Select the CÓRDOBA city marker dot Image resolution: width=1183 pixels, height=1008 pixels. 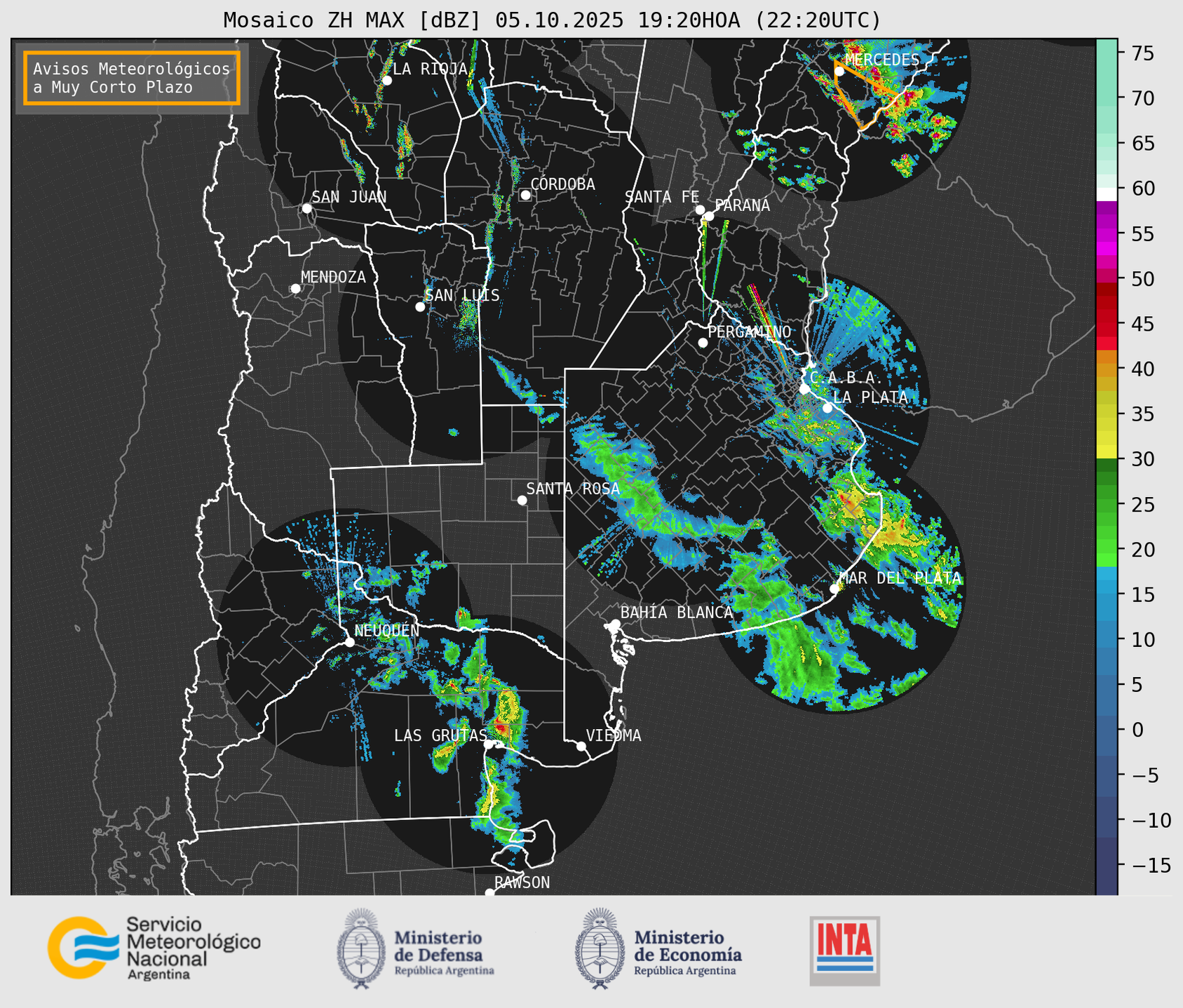click(525, 195)
